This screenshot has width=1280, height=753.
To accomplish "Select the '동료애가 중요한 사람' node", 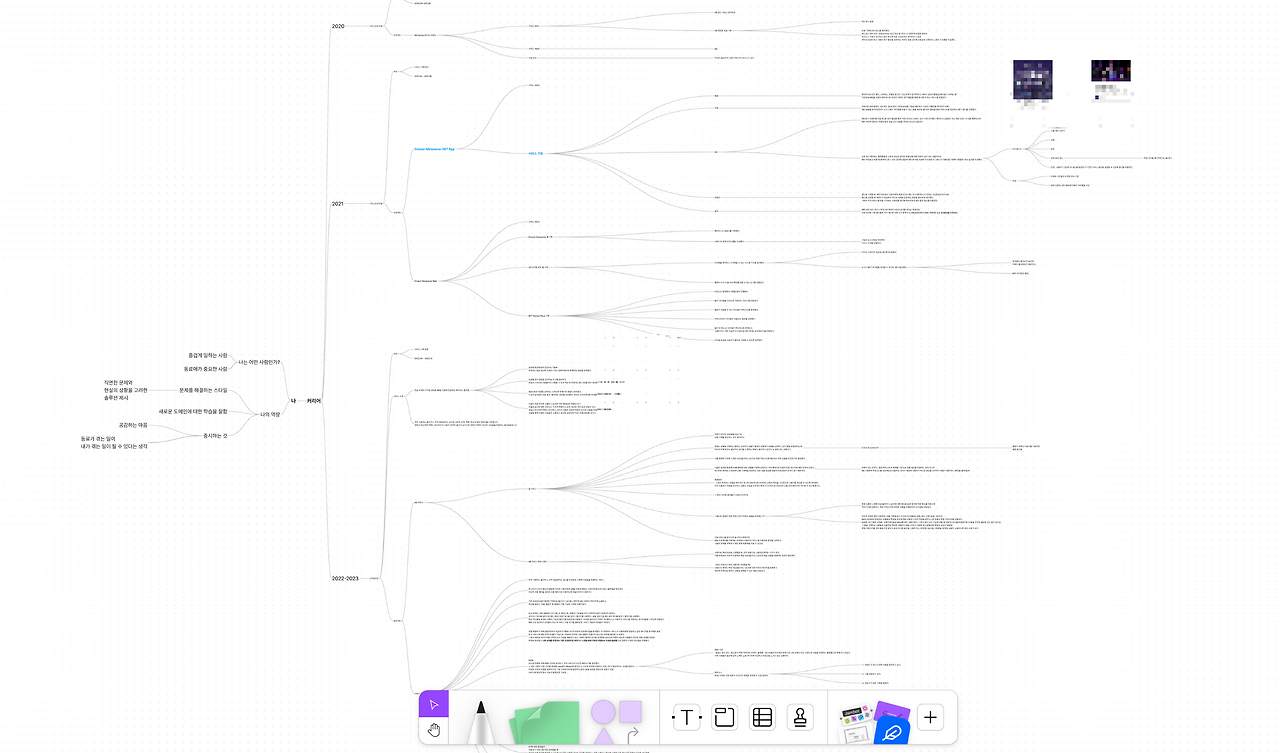I will click(206, 369).
